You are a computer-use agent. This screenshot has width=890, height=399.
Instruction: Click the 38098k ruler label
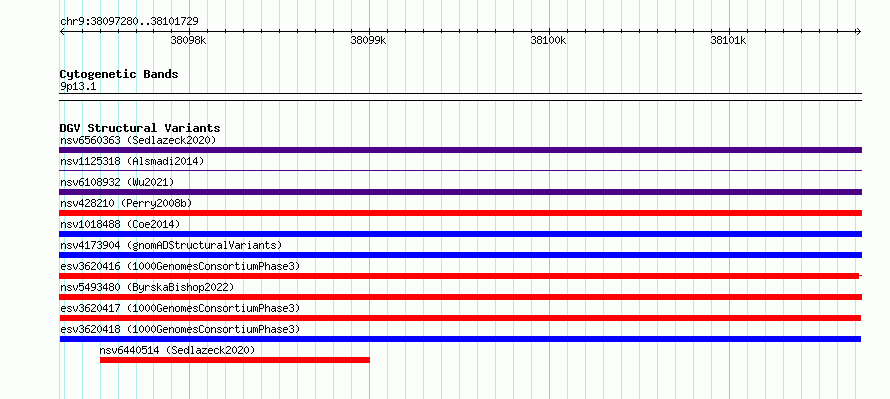coord(188,40)
